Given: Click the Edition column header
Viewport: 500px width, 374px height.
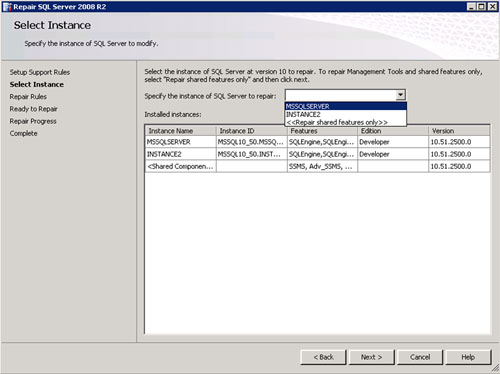Looking at the screenshot, I should [x=393, y=131].
